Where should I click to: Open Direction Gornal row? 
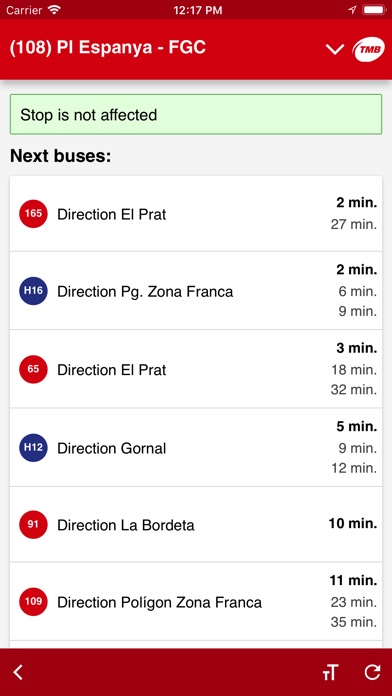(x=196, y=447)
